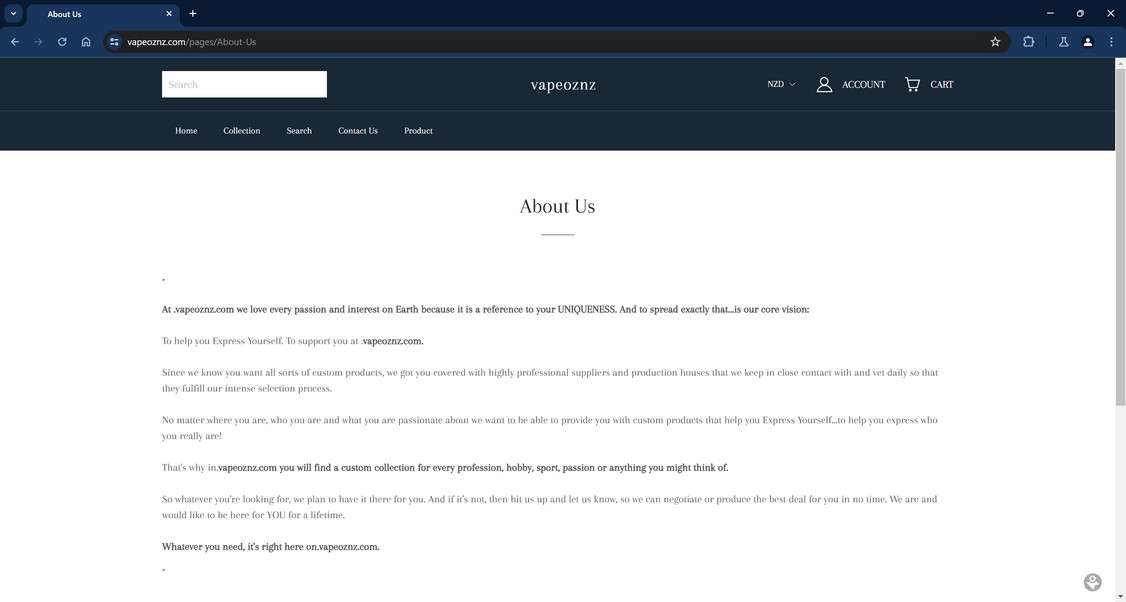Open the Search menu item

pyautogui.click(x=299, y=131)
